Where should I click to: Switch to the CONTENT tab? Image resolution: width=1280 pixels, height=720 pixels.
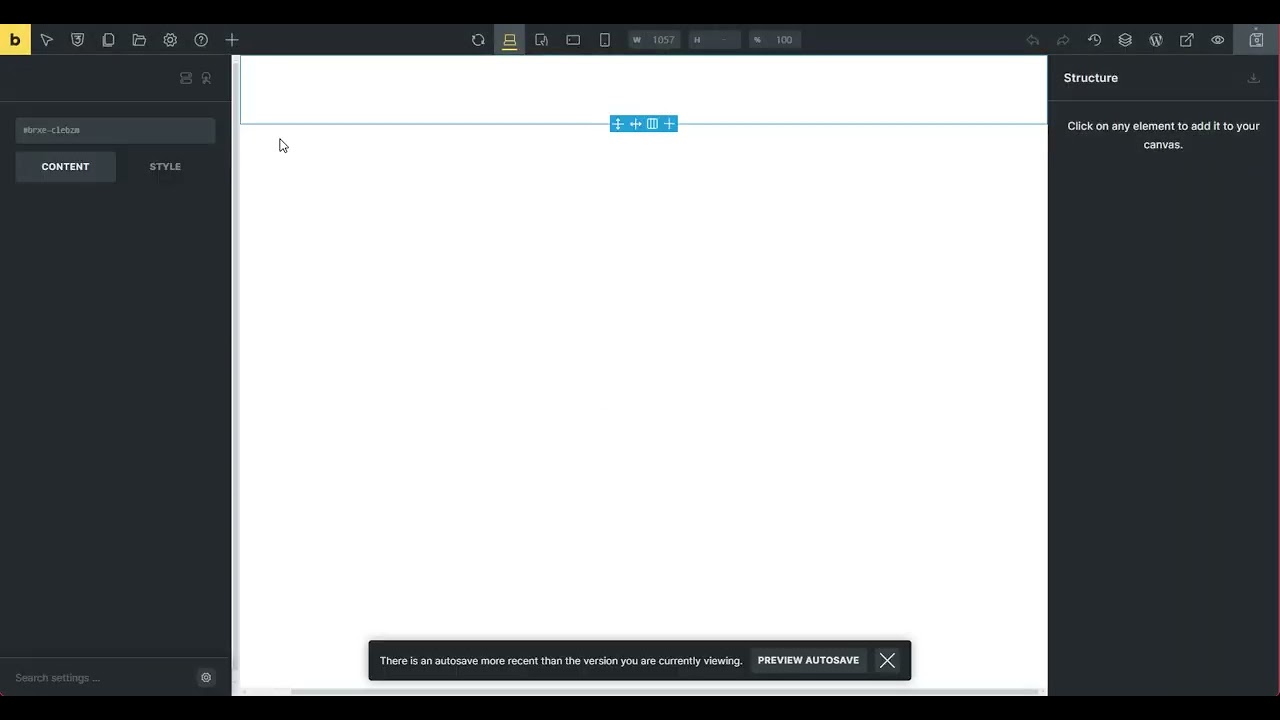(65, 167)
